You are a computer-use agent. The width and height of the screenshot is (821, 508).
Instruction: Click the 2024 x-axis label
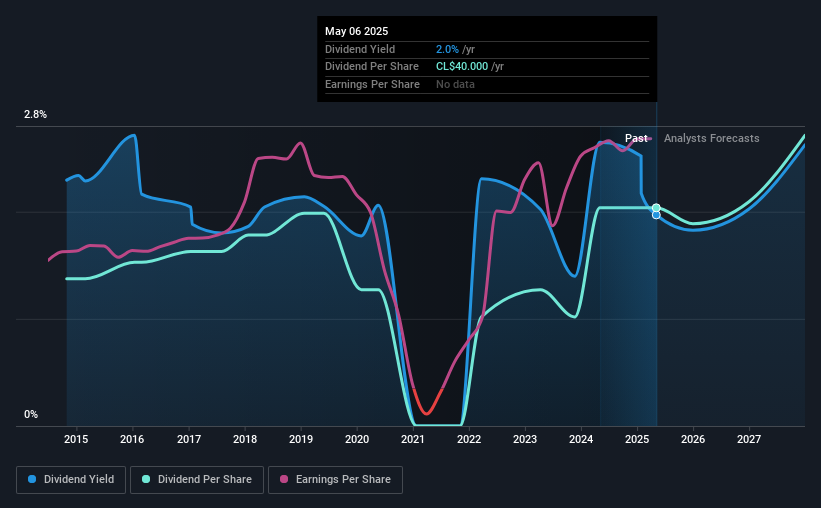581,439
